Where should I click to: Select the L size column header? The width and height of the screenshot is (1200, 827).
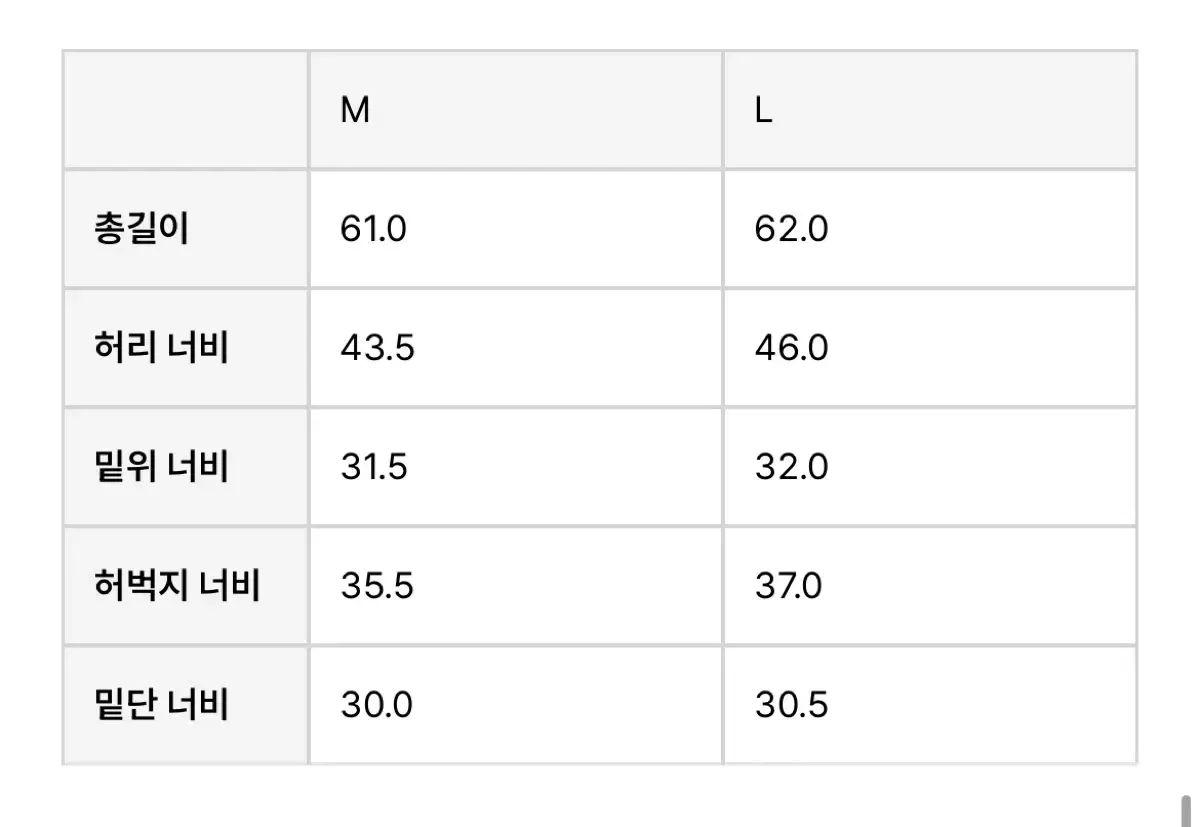pyautogui.click(x=930, y=110)
